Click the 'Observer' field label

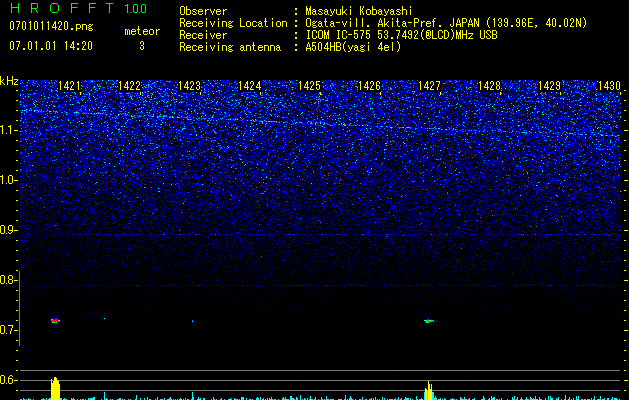pos(203,11)
